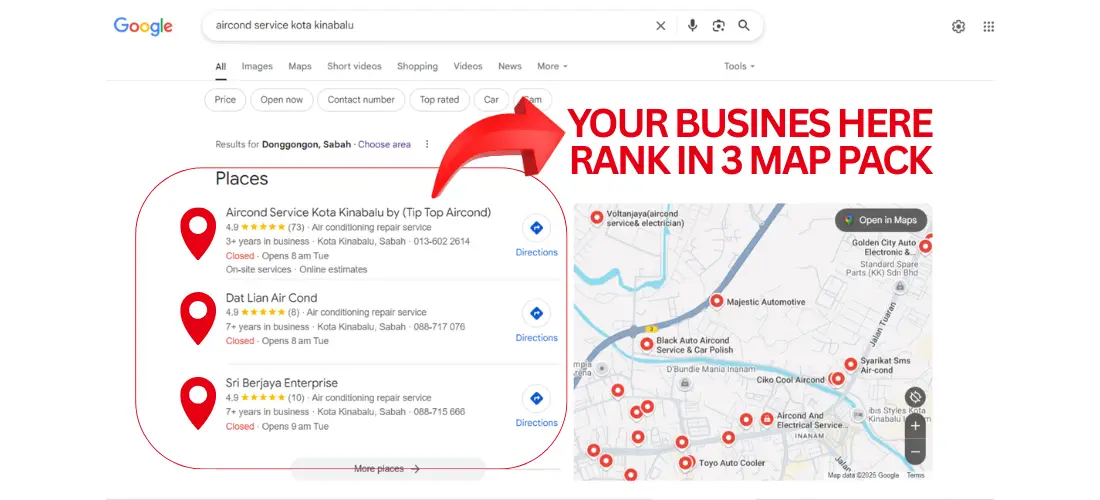Image resolution: width=1100 pixels, height=500 pixels.
Task: Open Dat Lian Air Cond listing
Action: coord(271,297)
